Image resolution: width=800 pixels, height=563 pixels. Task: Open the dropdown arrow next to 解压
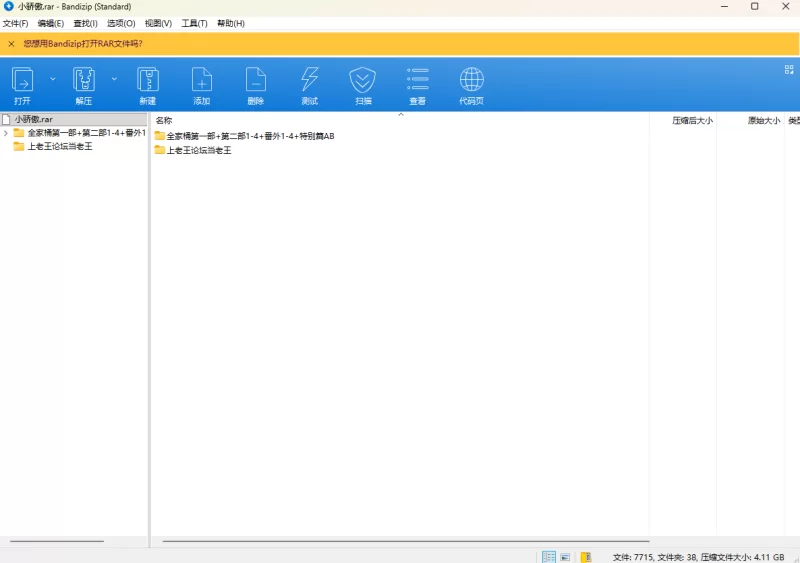pos(114,78)
